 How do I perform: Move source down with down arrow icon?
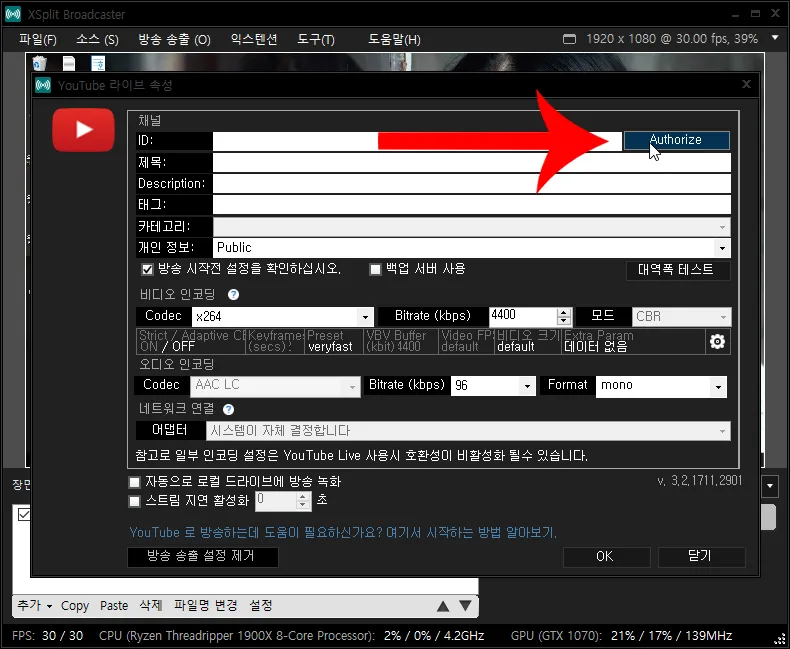(466, 606)
